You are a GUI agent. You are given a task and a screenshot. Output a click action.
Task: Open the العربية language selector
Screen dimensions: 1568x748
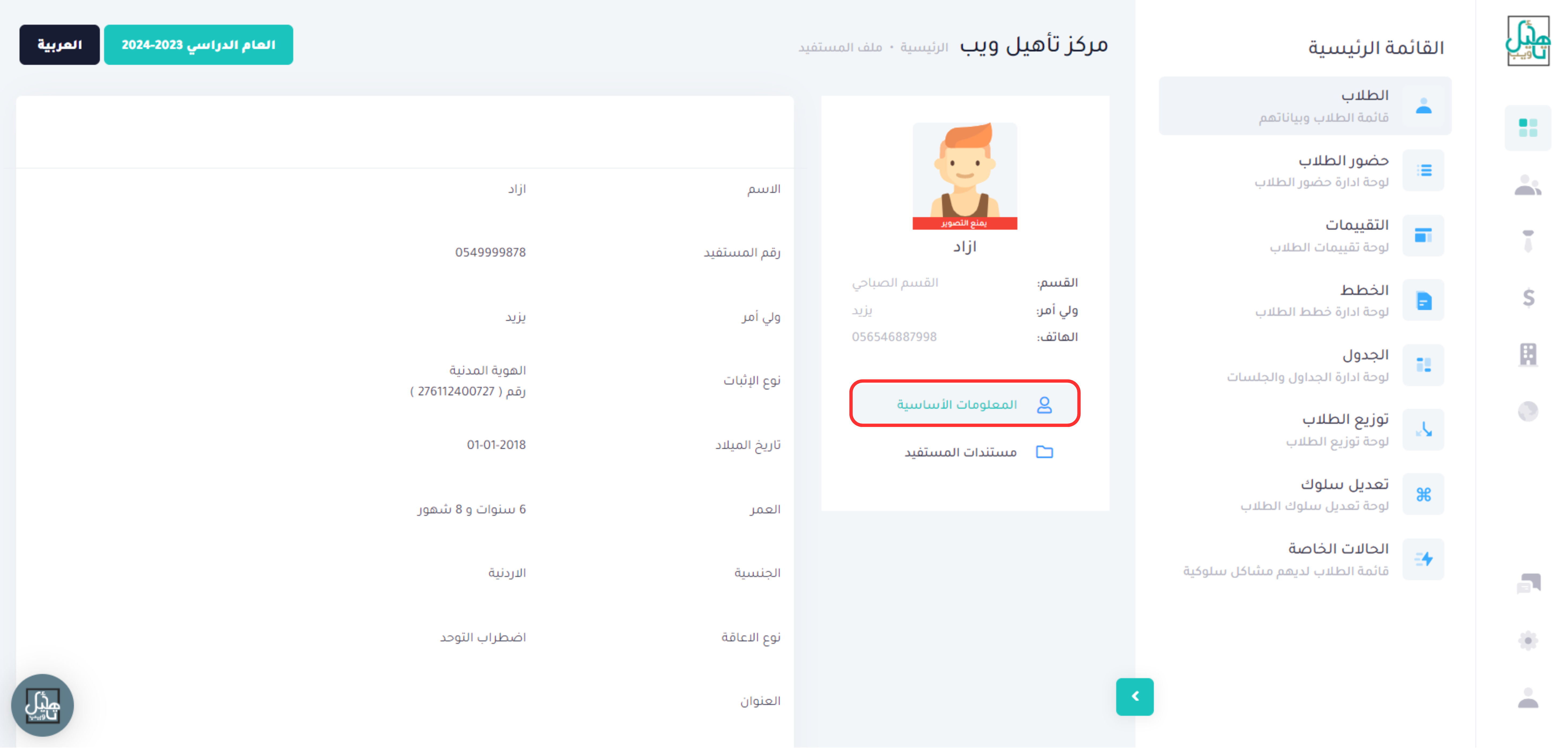point(59,45)
